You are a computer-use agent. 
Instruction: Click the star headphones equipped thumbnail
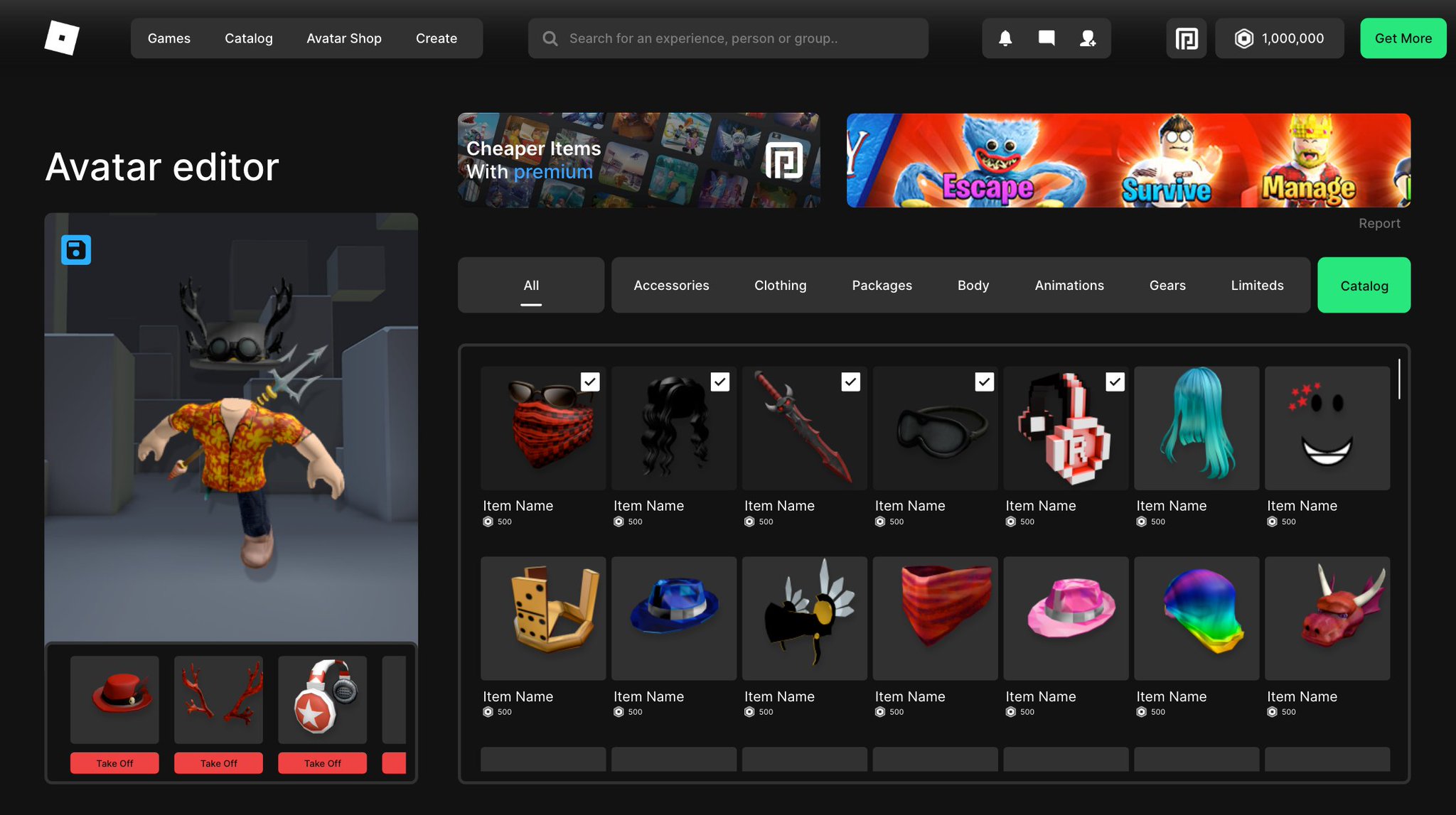click(322, 700)
